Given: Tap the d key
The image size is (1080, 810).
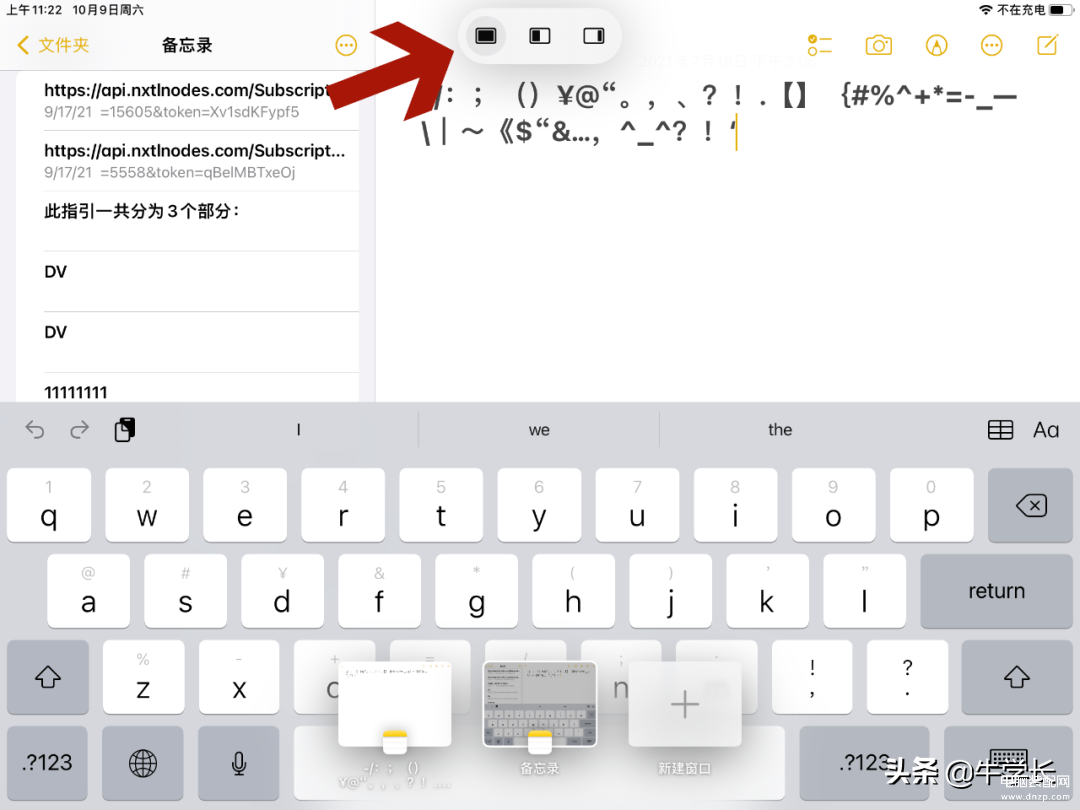Looking at the screenshot, I should [282, 591].
